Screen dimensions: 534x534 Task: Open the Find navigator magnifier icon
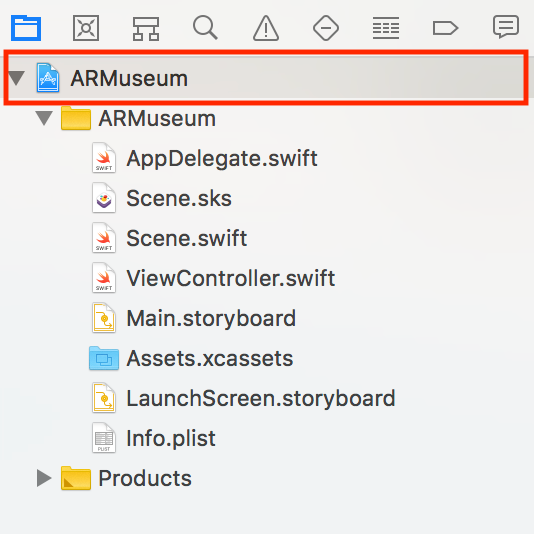(205, 28)
